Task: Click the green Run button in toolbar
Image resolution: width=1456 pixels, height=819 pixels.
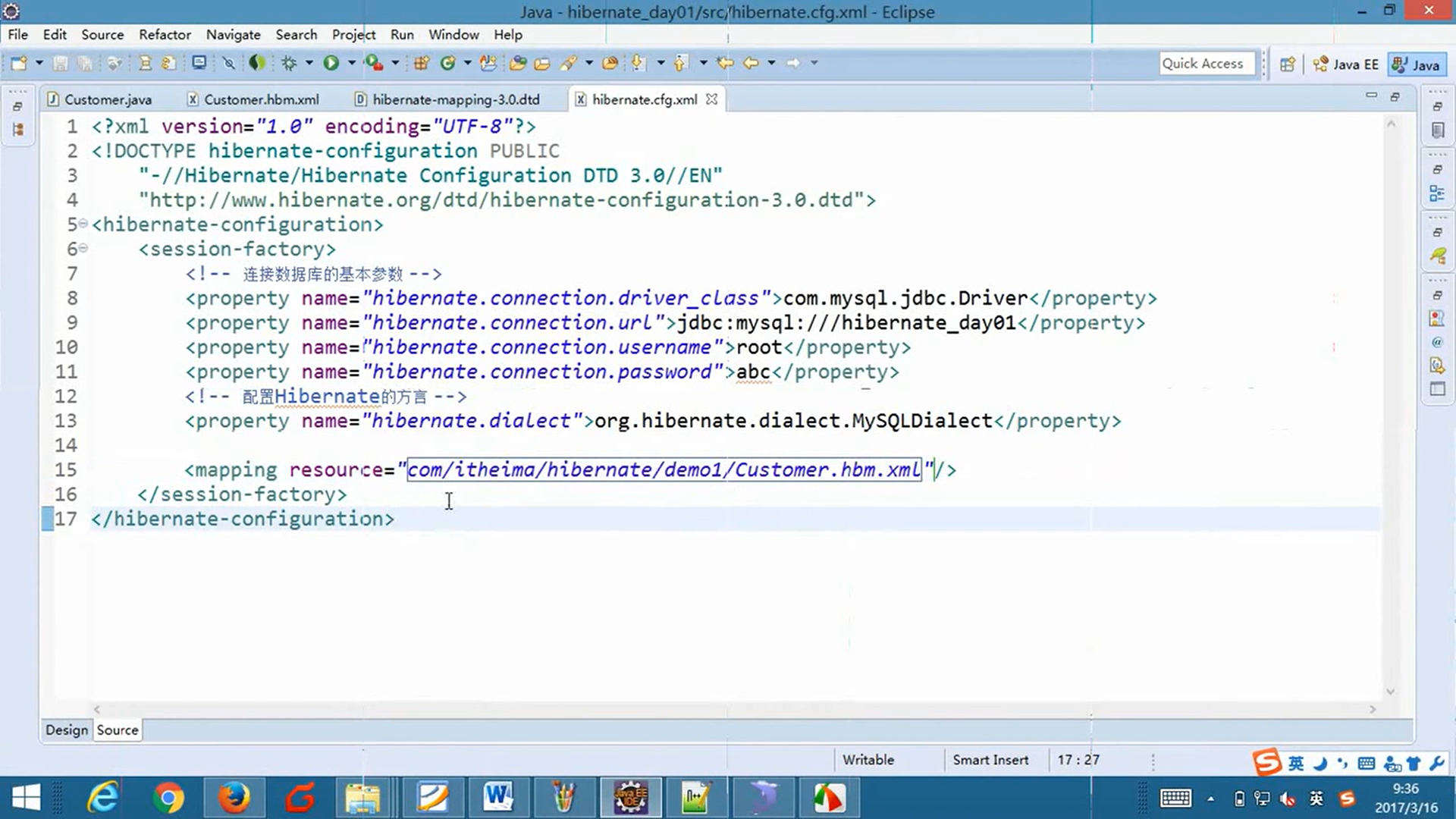Action: (x=331, y=63)
